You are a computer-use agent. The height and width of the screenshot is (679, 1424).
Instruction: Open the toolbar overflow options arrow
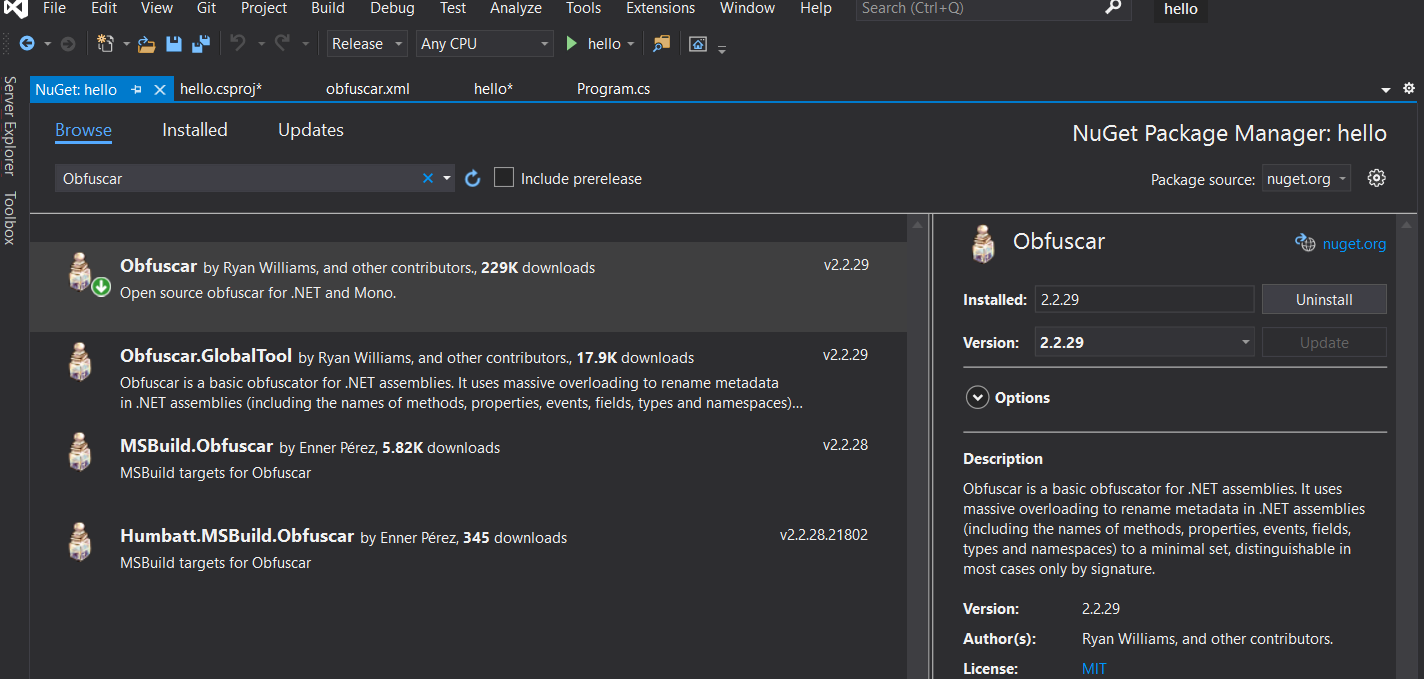point(722,48)
